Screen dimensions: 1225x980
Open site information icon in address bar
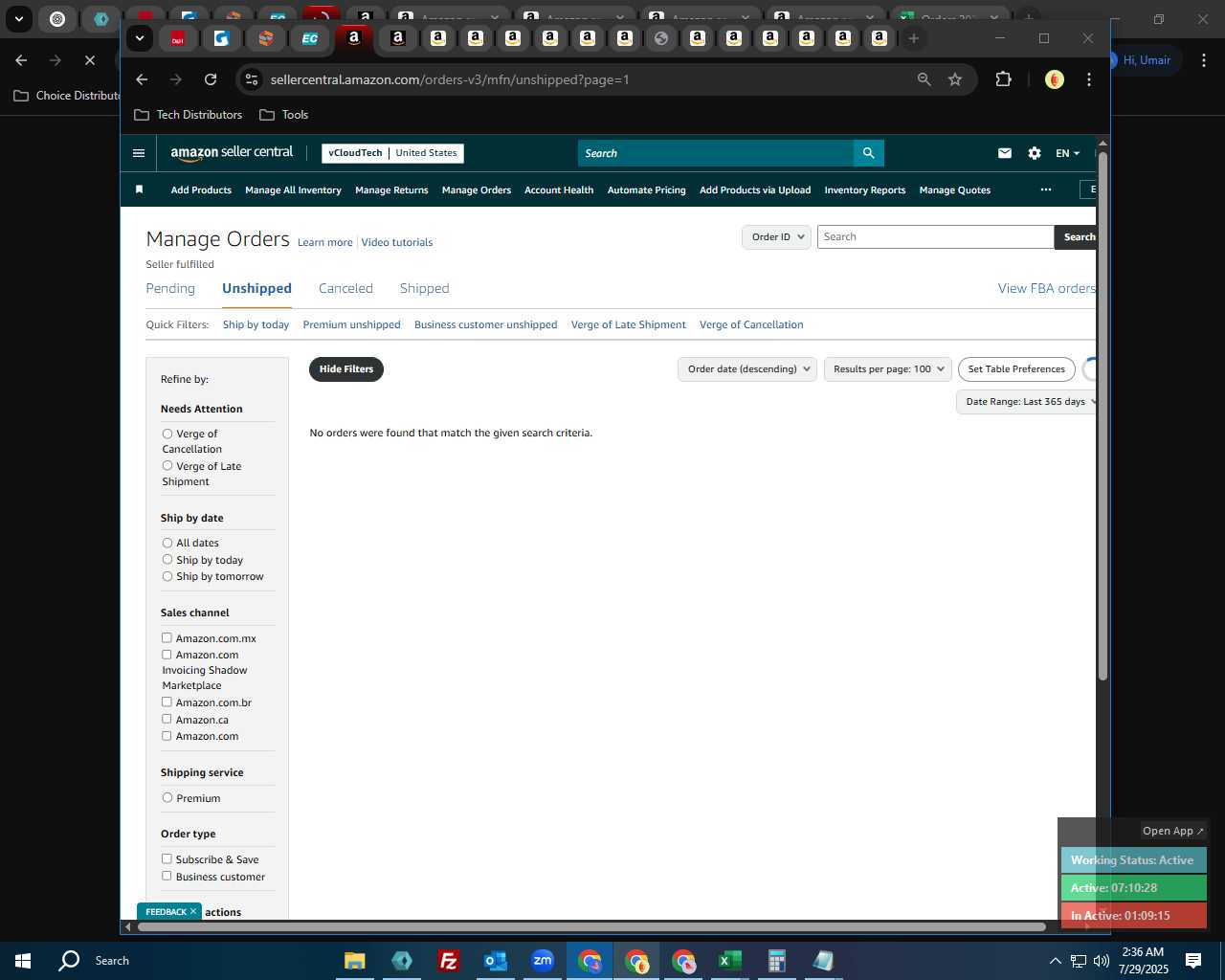[252, 79]
